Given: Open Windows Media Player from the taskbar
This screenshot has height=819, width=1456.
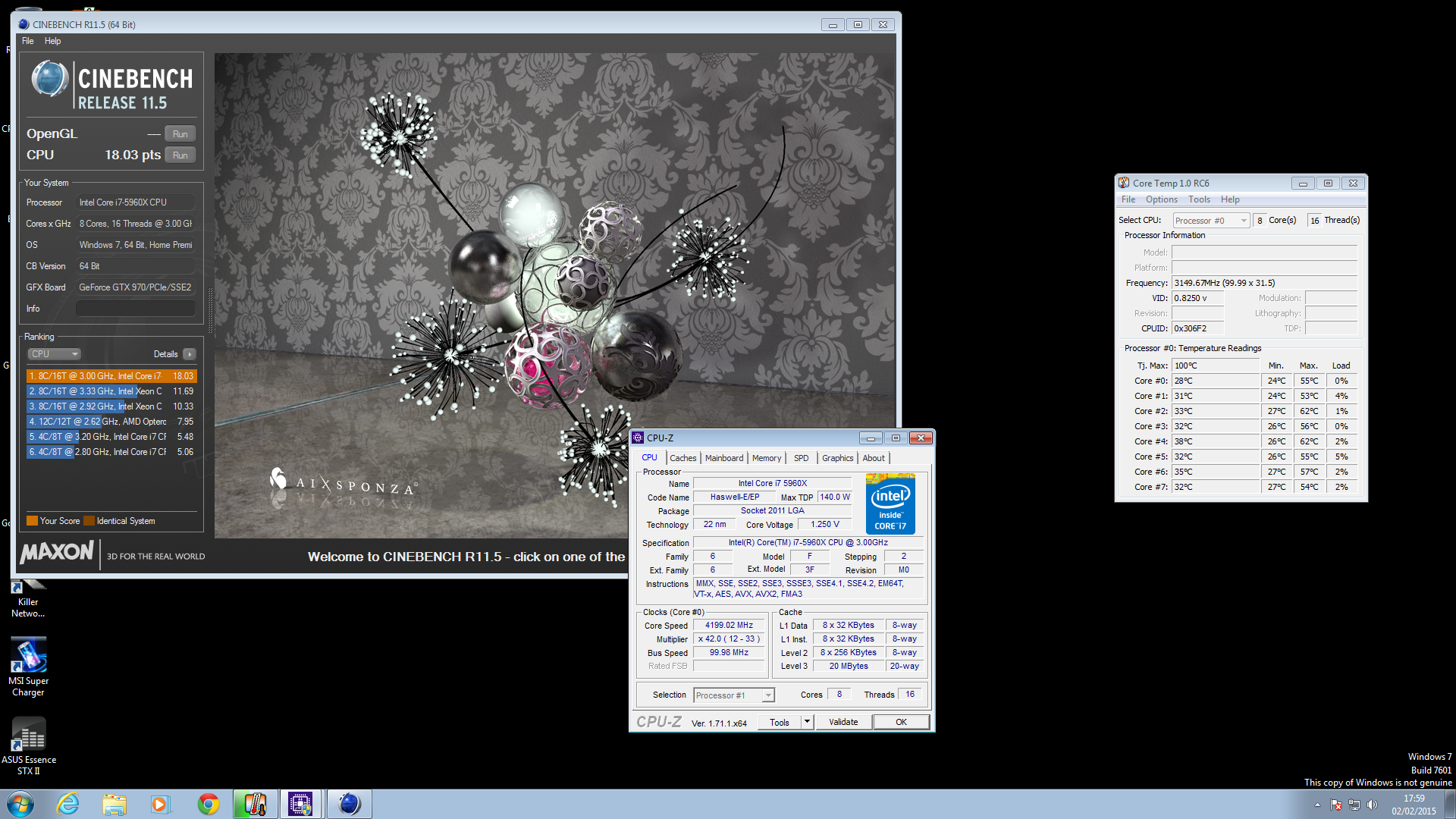Looking at the screenshot, I should (160, 804).
